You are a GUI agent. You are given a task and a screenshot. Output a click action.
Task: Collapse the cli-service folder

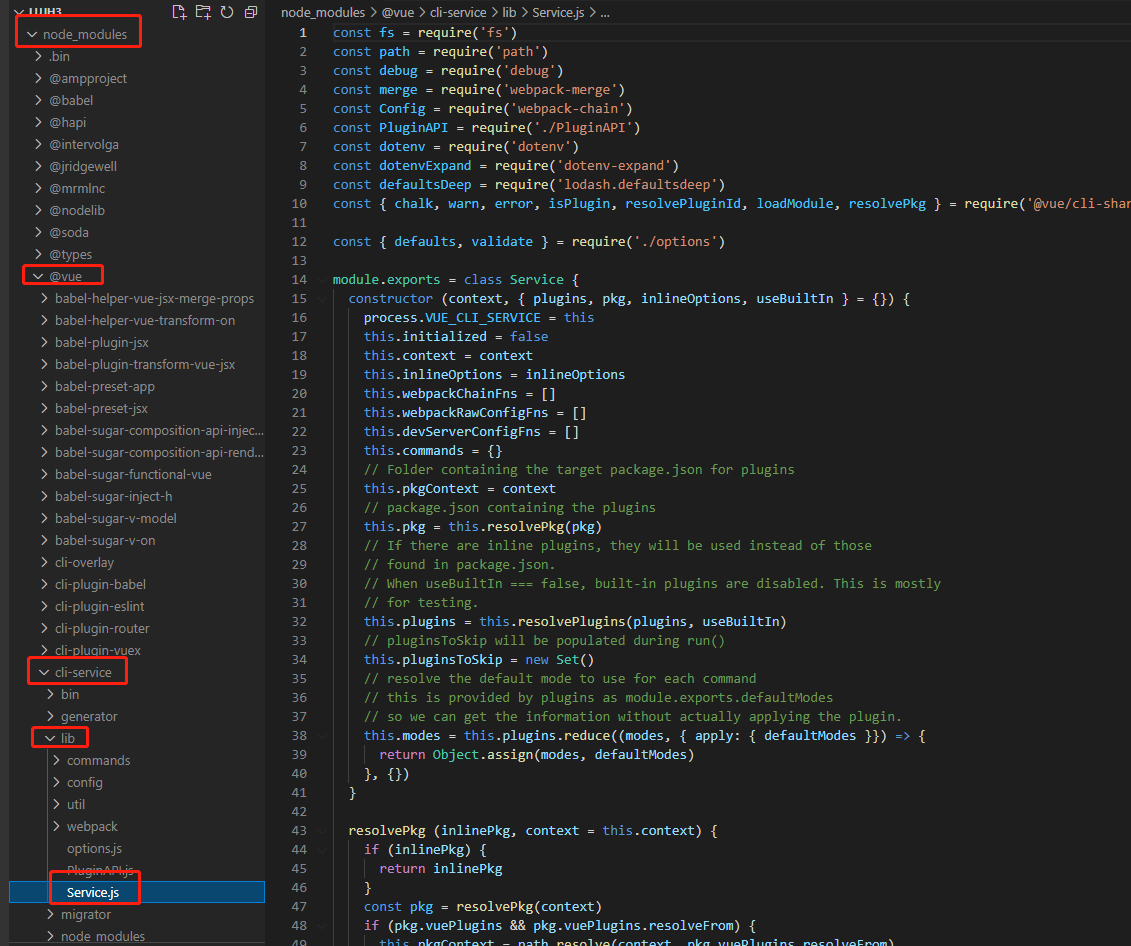pos(45,672)
